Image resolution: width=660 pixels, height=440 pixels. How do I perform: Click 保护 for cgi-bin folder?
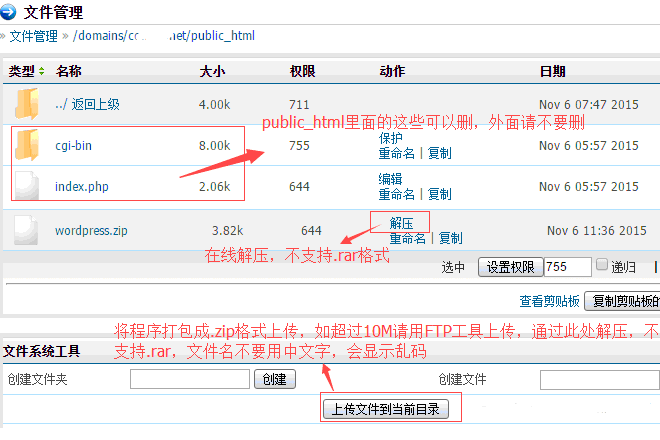(x=390, y=138)
